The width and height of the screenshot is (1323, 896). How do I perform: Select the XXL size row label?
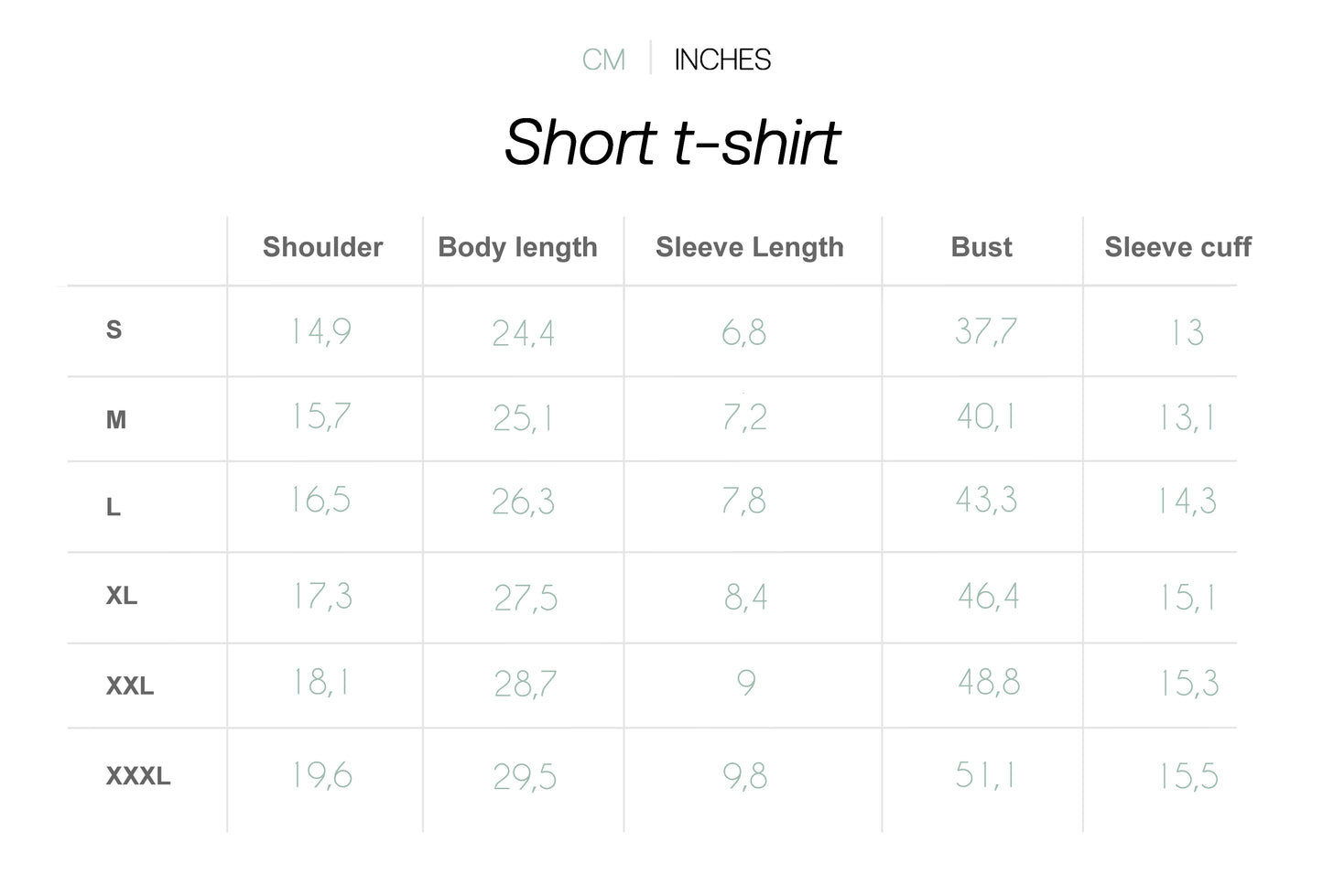pyautogui.click(x=130, y=685)
